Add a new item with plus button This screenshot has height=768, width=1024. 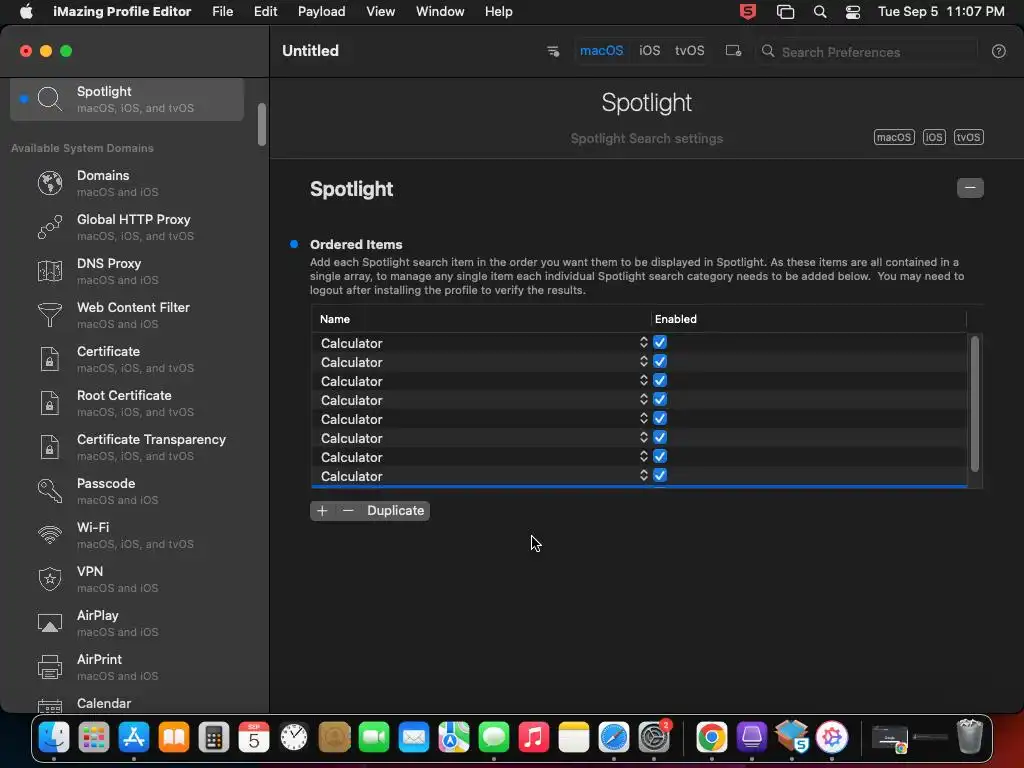[x=322, y=511]
